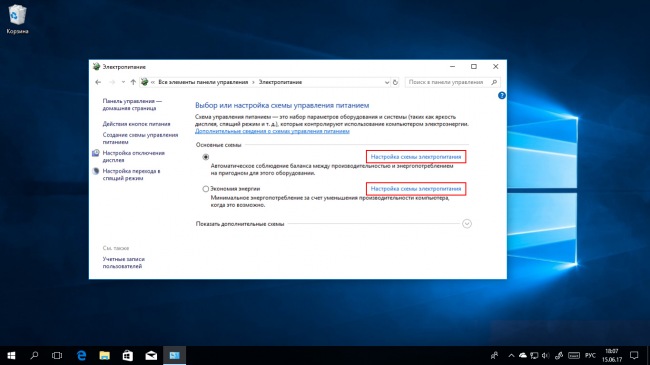The width and height of the screenshot is (650, 365).
Task: Open plan settings link for "Экономия энергии"
Action: click(416, 189)
